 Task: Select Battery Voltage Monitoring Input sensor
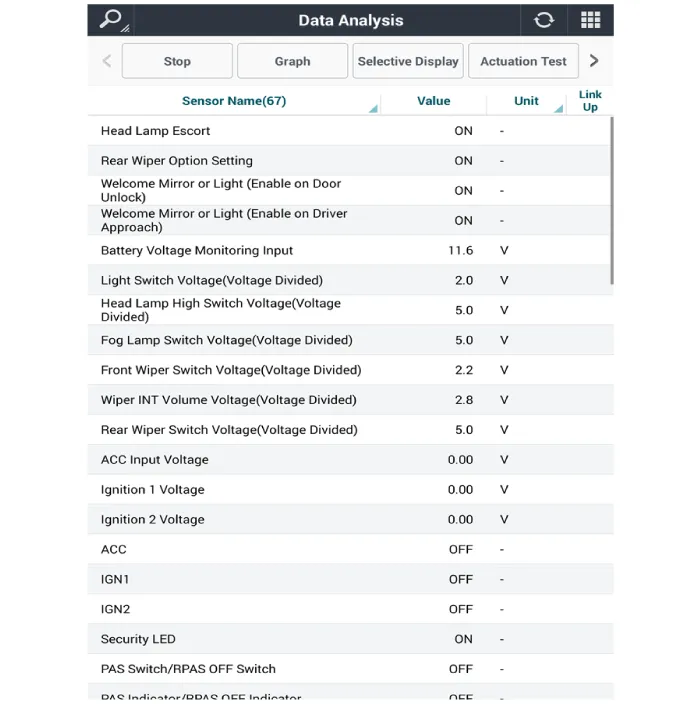(x=197, y=251)
